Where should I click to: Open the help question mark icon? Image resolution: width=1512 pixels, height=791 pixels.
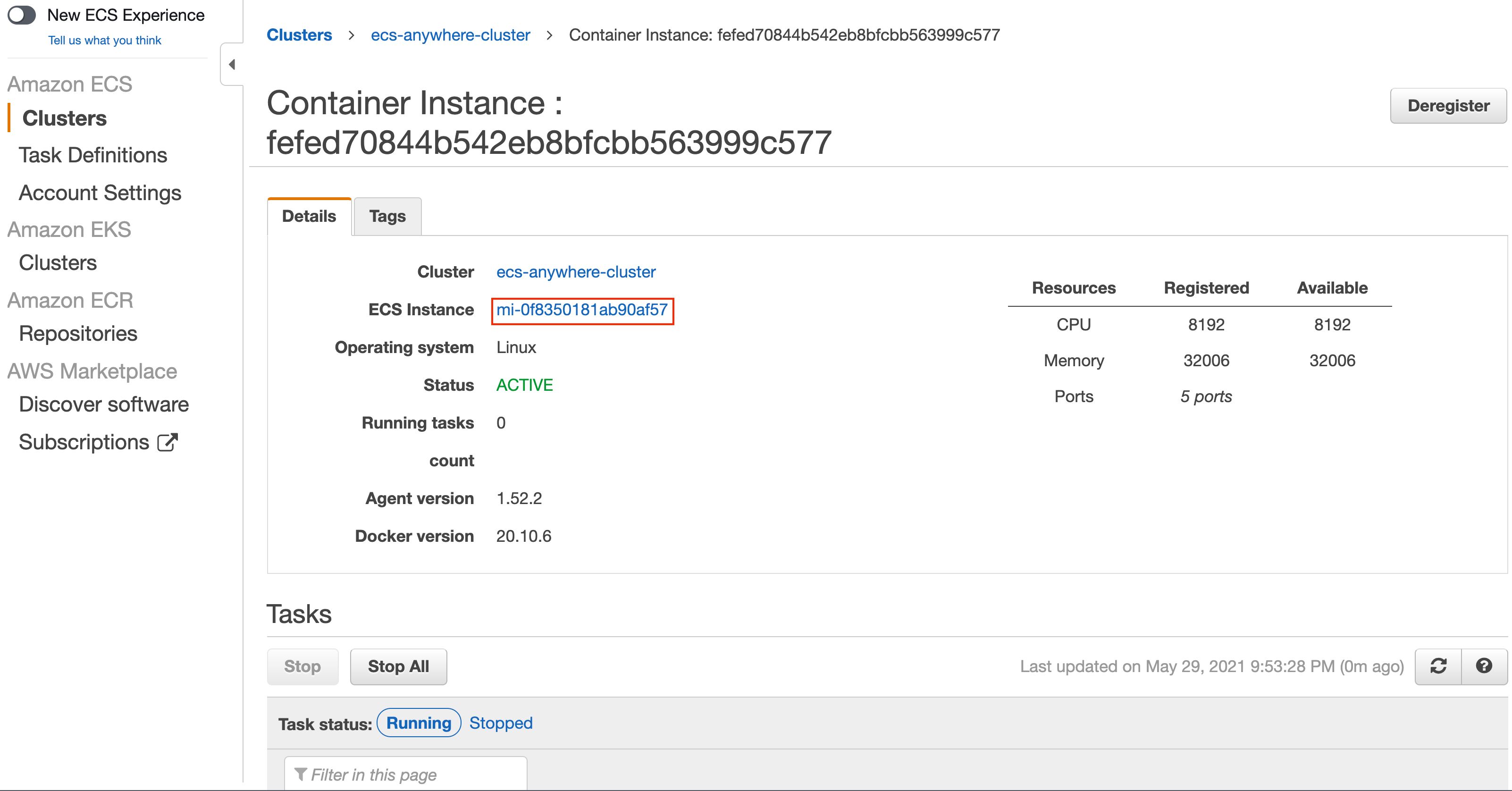pyautogui.click(x=1483, y=666)
